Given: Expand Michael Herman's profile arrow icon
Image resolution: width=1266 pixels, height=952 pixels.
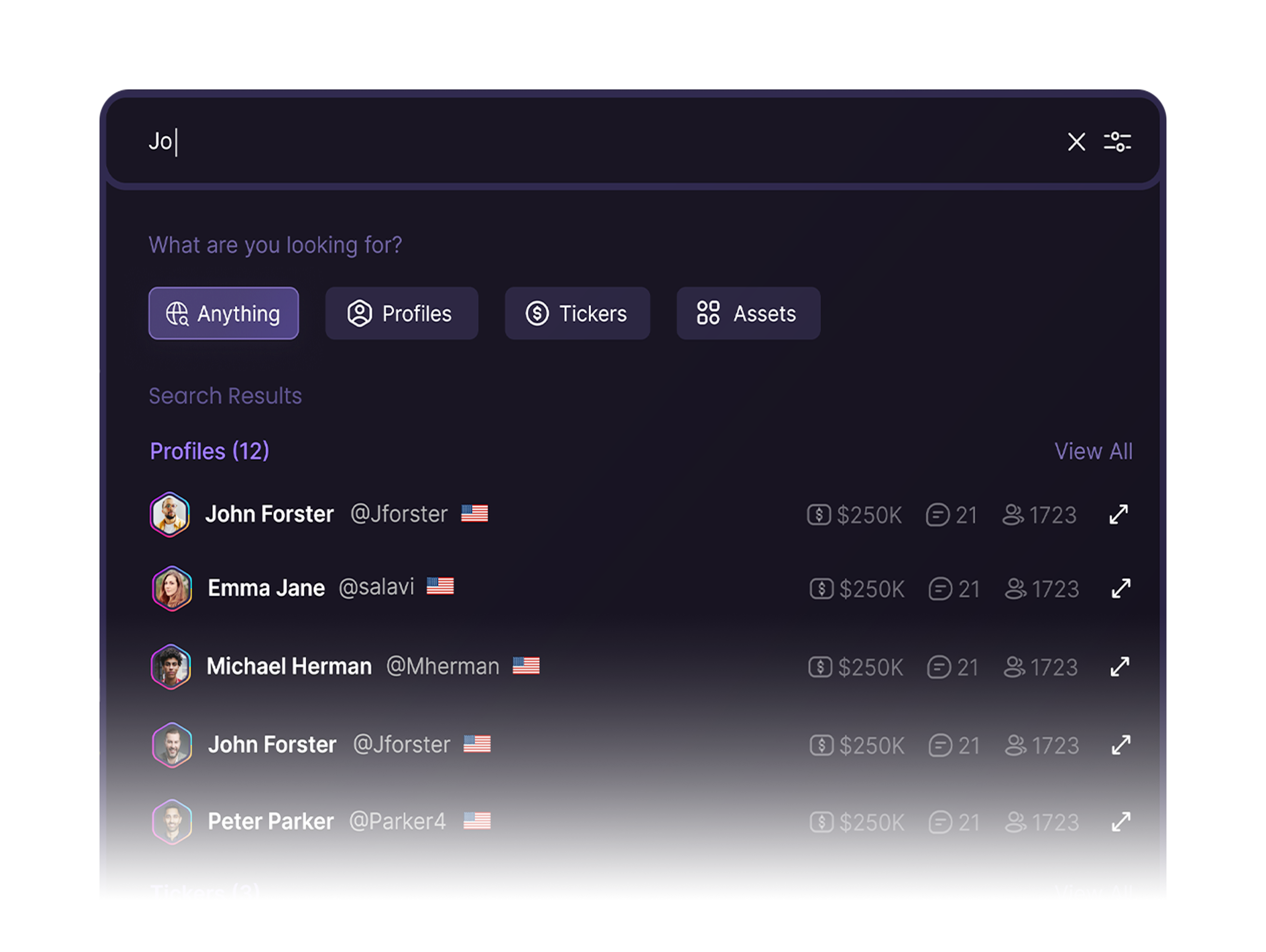Looking at the screenshot, I should (x=1119, y=667).
